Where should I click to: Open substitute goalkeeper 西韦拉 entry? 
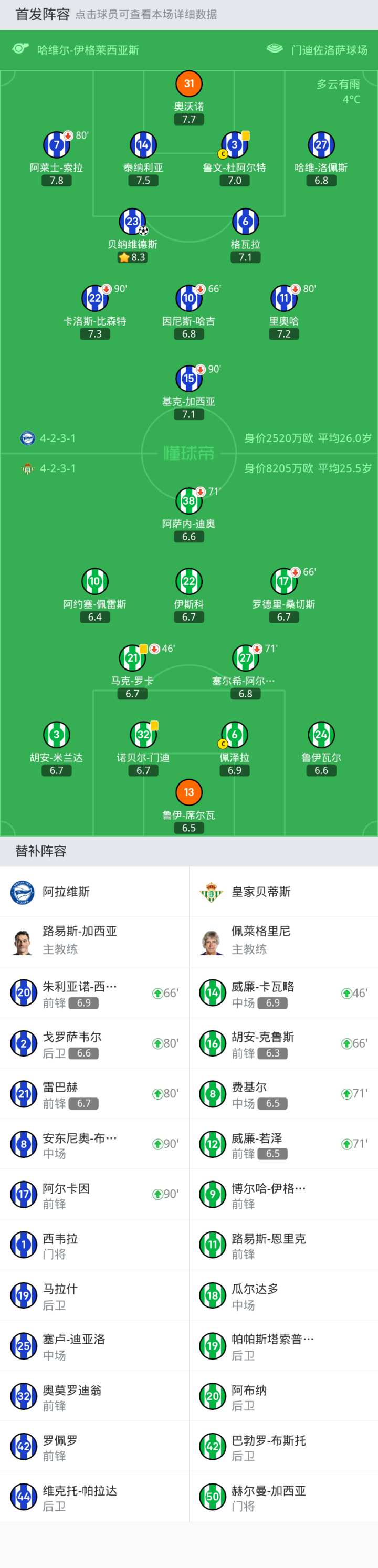(94, 1245)
